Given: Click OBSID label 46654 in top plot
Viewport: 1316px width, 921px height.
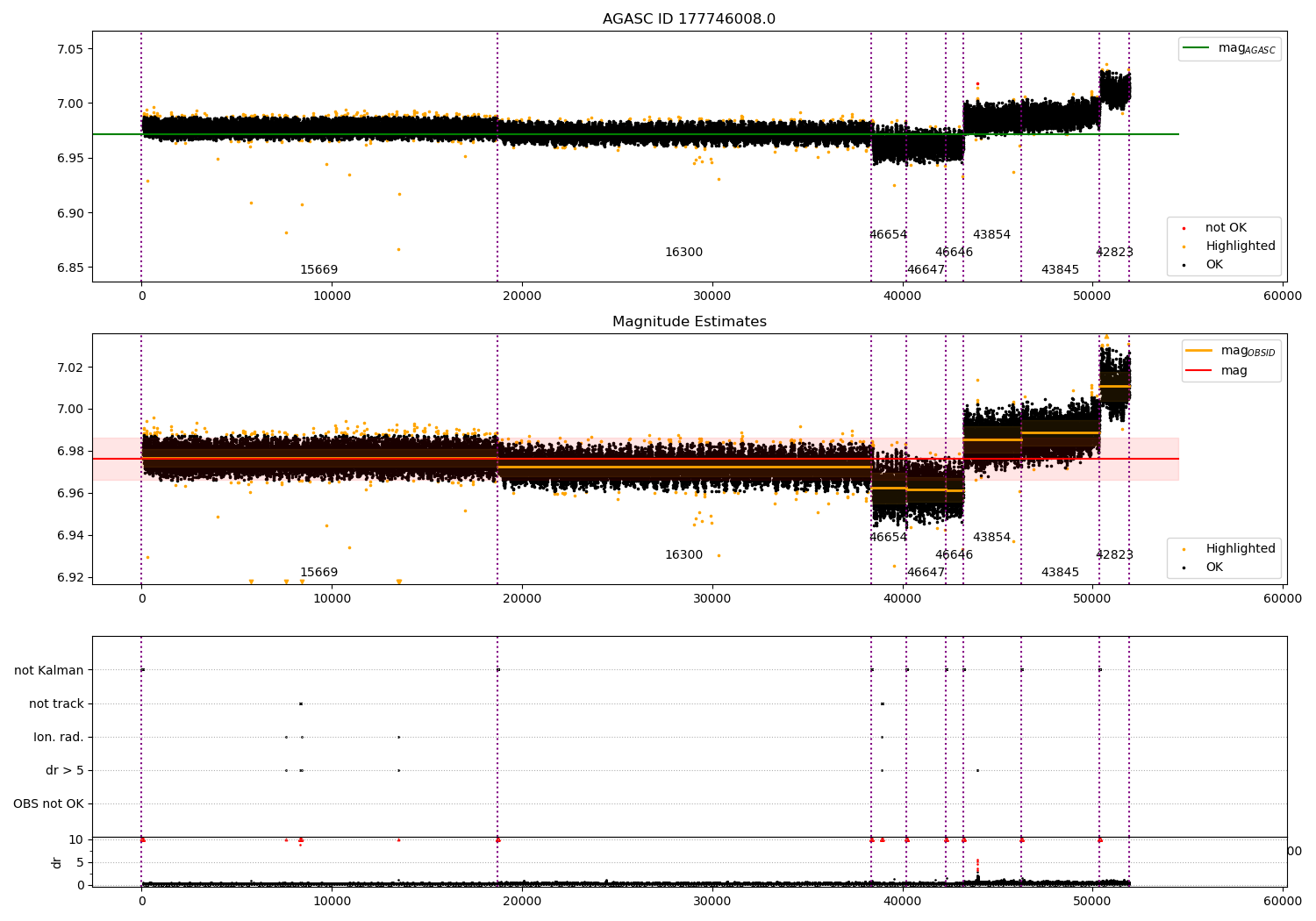Looking at the screenshot, I should coord(888,235).
